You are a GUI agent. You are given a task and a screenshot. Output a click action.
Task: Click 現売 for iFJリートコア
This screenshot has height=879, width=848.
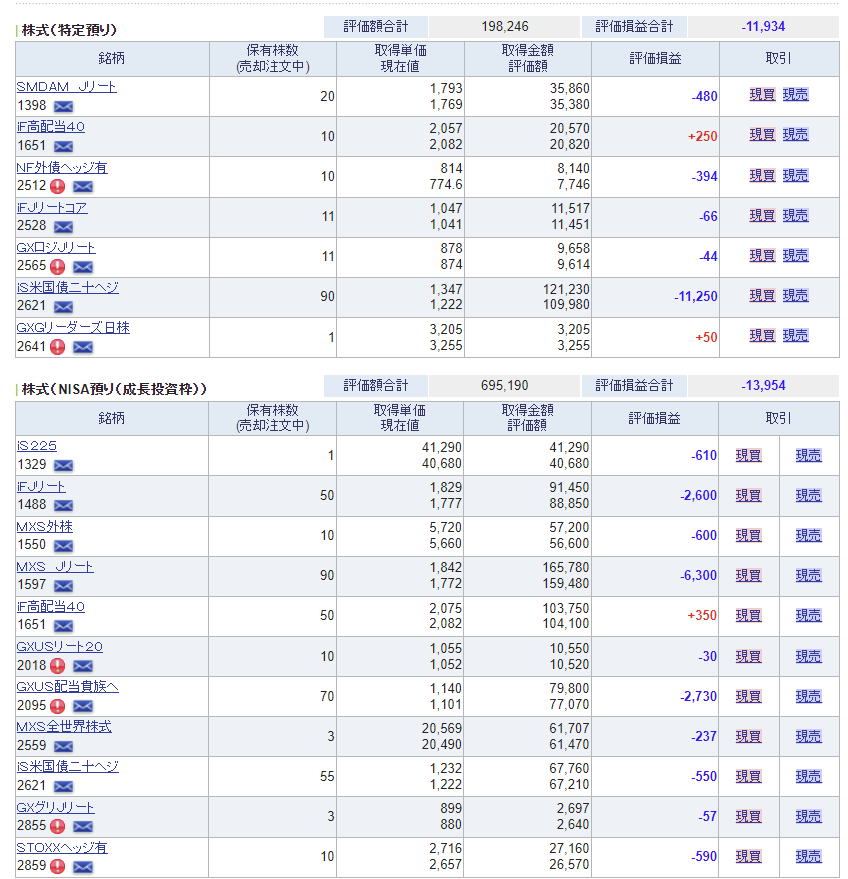pos(795,215)
